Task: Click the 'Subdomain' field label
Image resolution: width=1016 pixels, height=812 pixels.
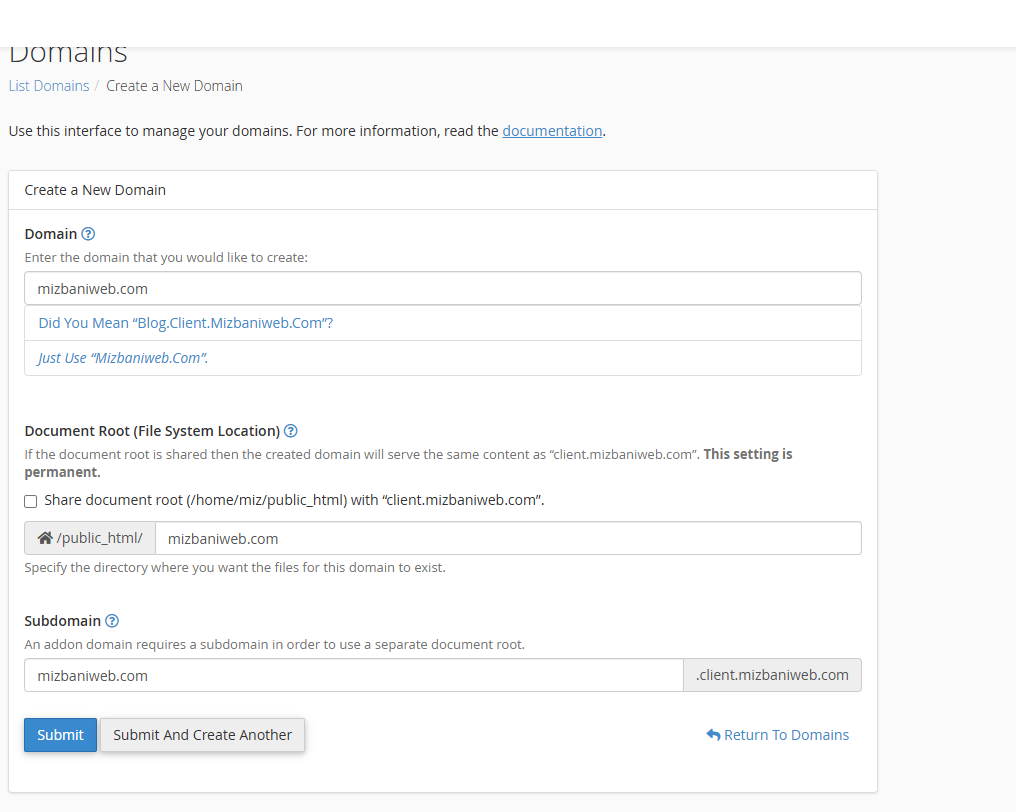Action: pyautogui.click(x=63, y=621)
